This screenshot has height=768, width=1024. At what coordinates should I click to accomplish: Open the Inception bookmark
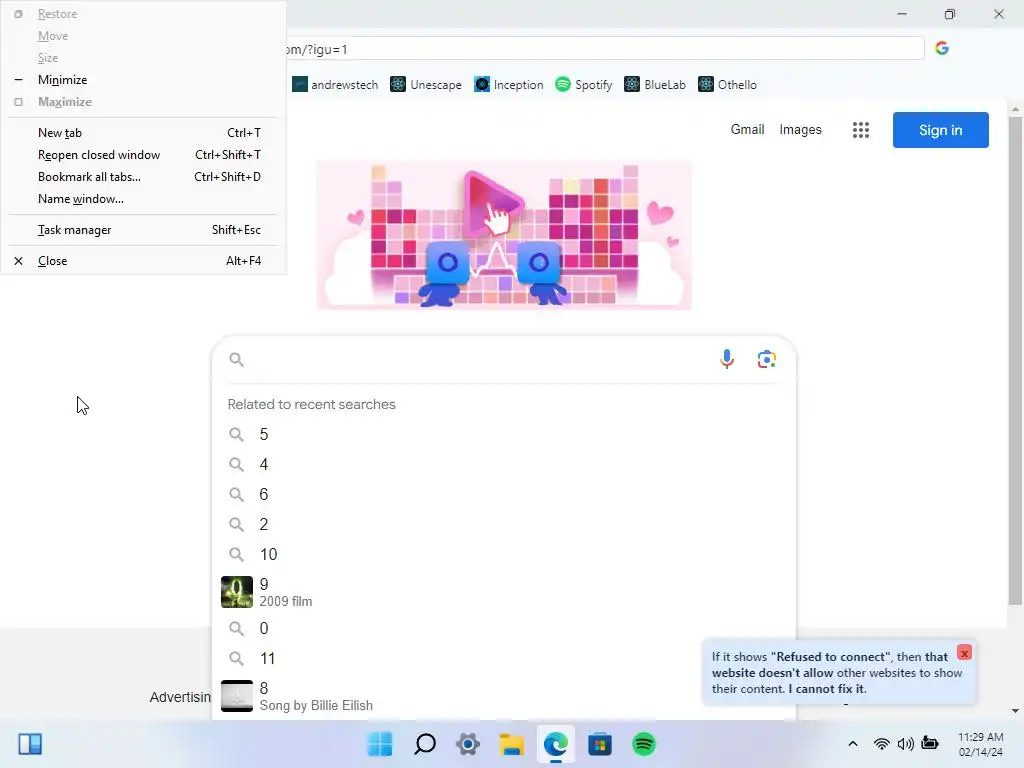tap(509, 84)
